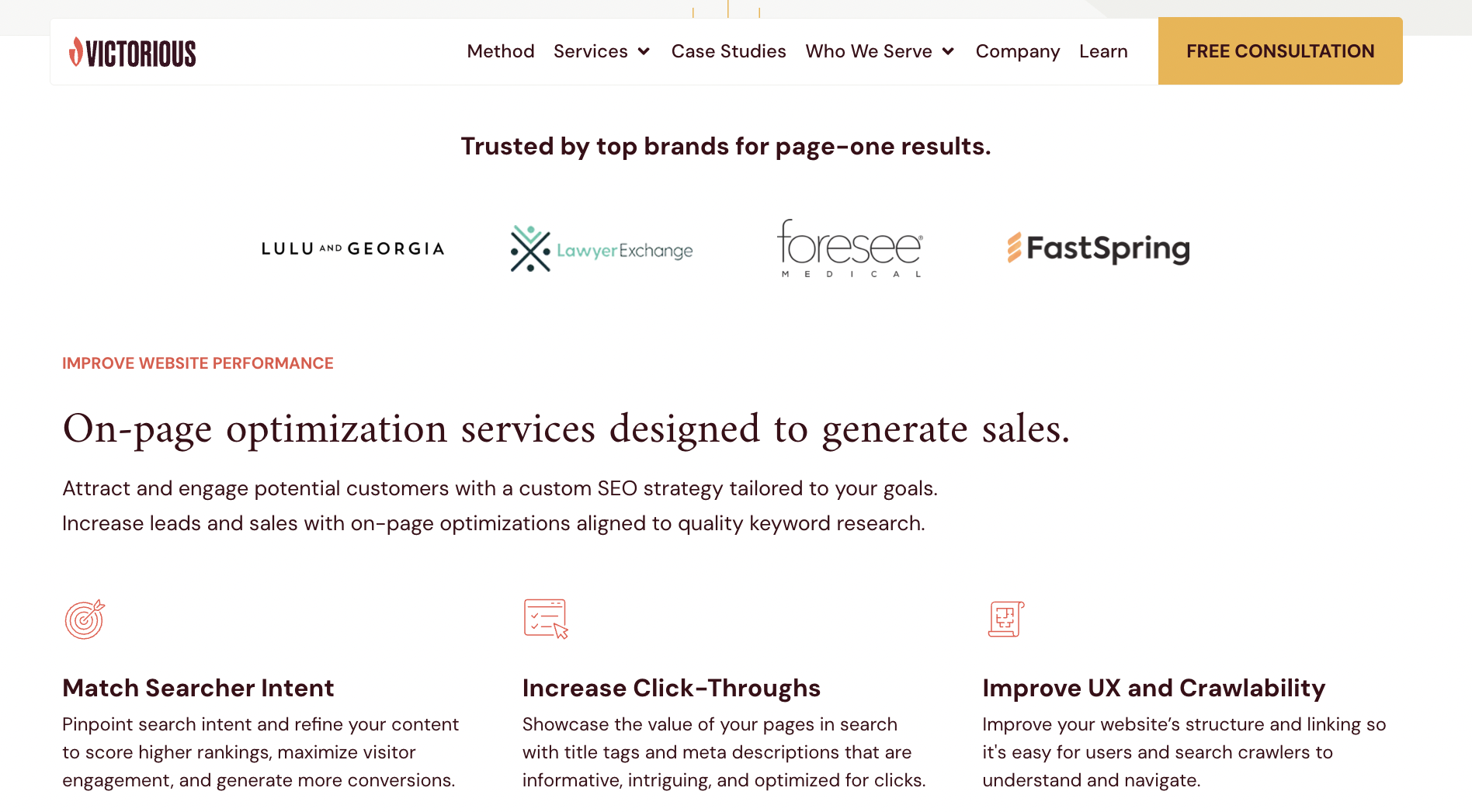Click the Free Consultation button

(x=1280, y=51)
